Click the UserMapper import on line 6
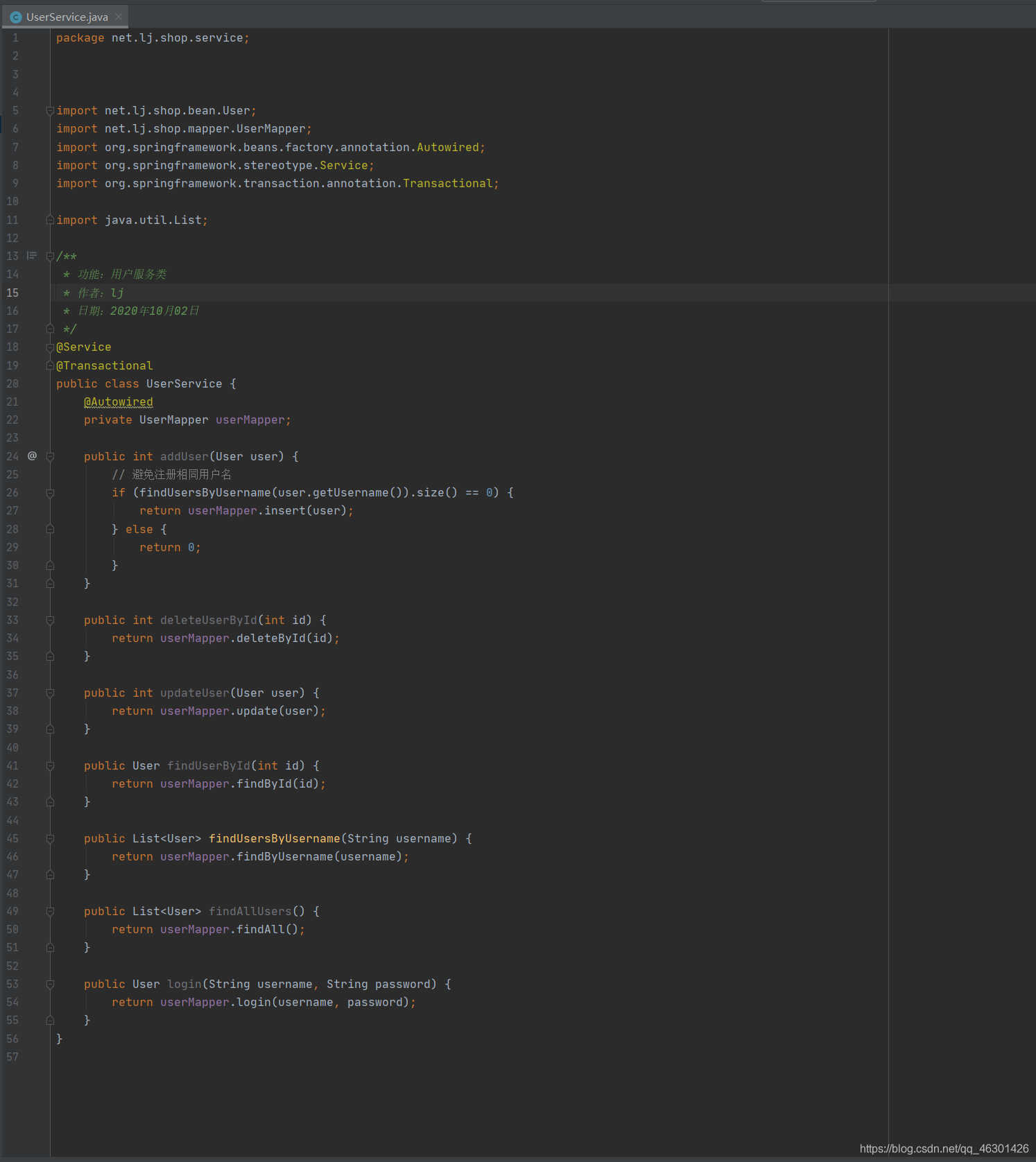Viewport: 1036px width, 1162px height. (184, 129)
